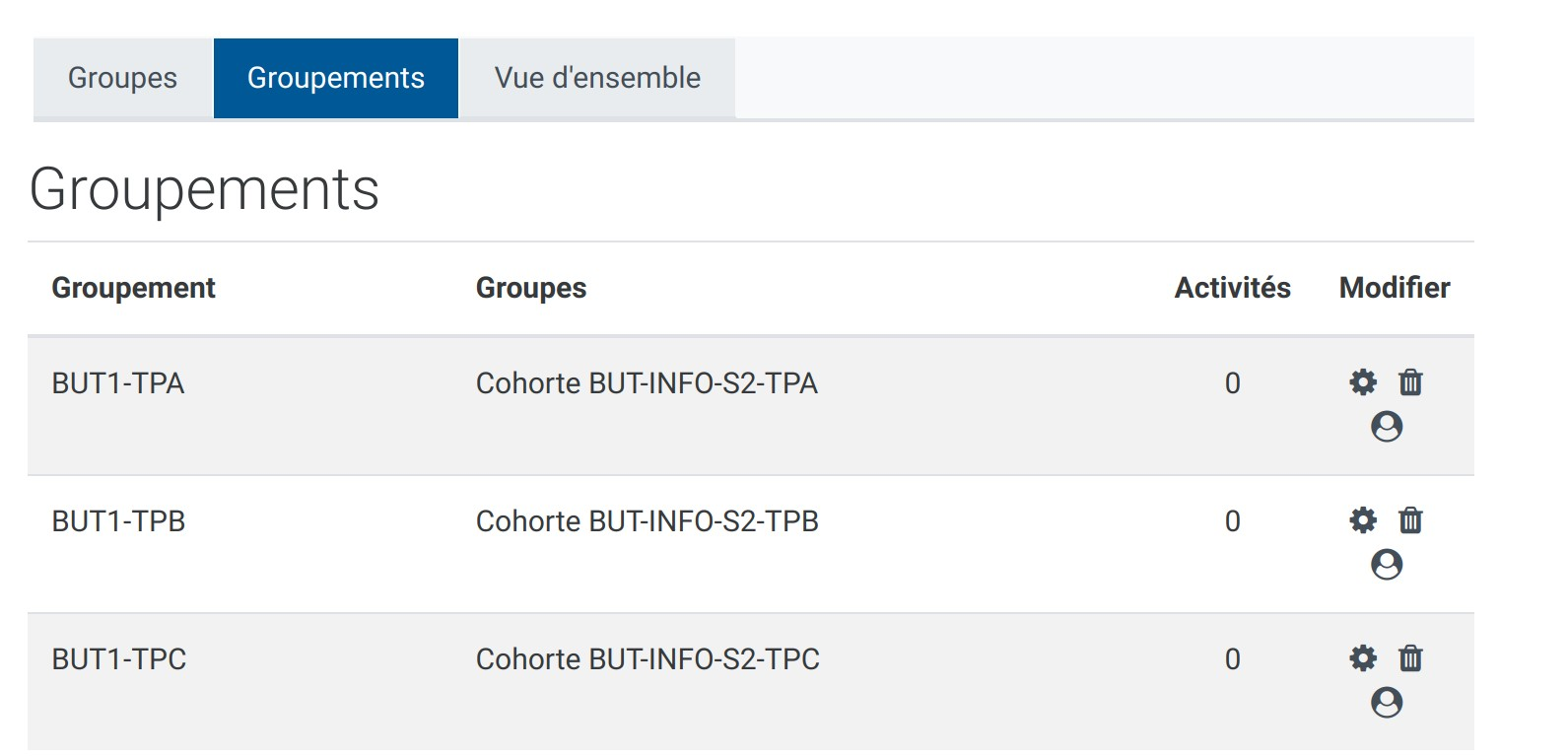Open gear settings for BUT1-TPC grouping

[1363, 658]
